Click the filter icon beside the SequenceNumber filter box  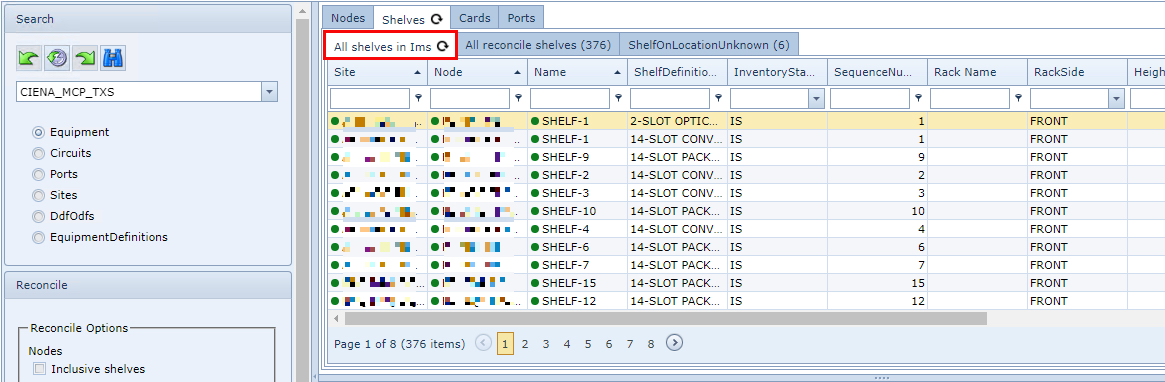(919, 98)
